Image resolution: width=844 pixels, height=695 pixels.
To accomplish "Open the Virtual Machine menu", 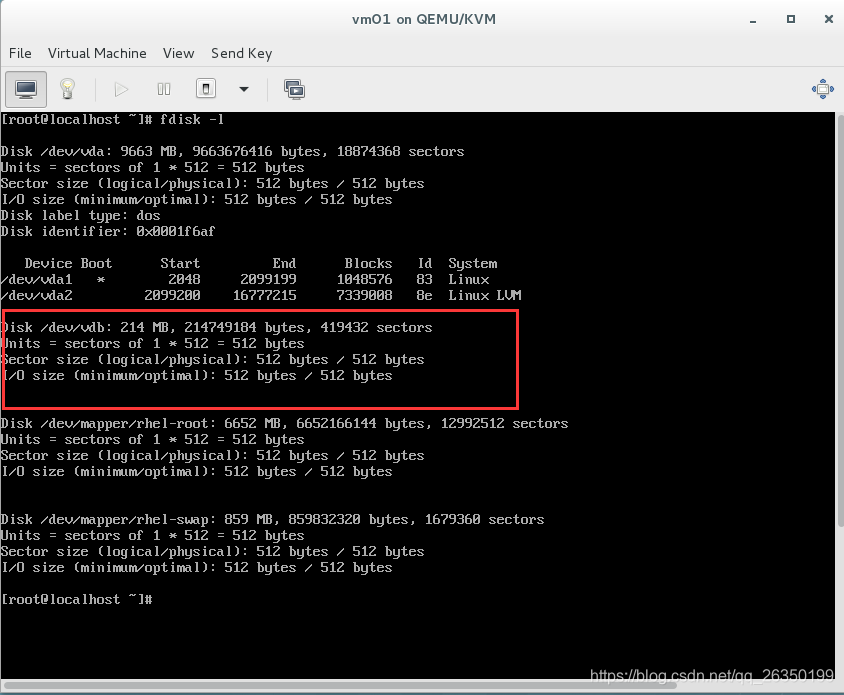I will (97, 53).
